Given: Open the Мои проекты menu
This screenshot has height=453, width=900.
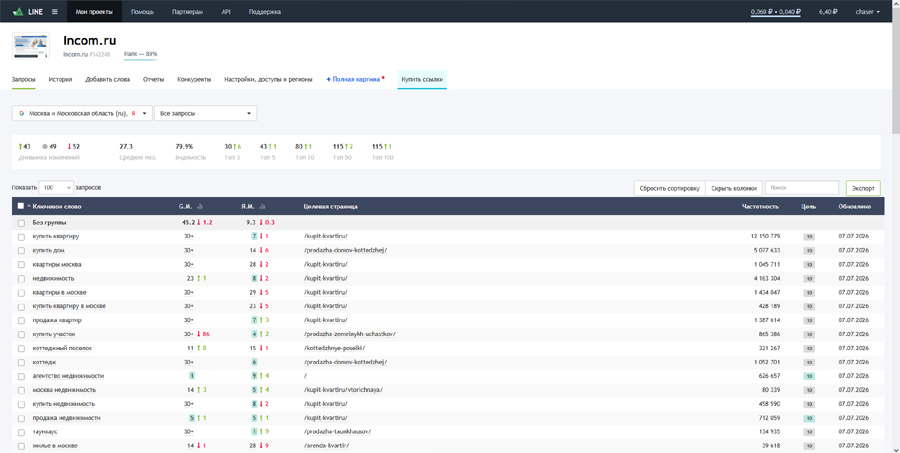Looking at the screenshot, I should tap(94, 11).
